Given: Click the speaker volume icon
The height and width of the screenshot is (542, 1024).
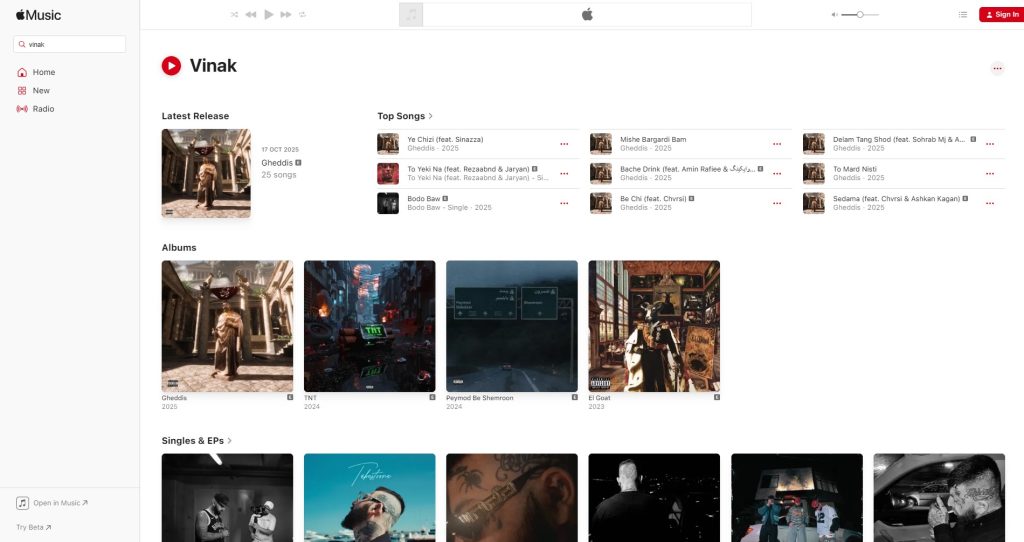Looking at the screenshot, I should [x=834, y=15].
